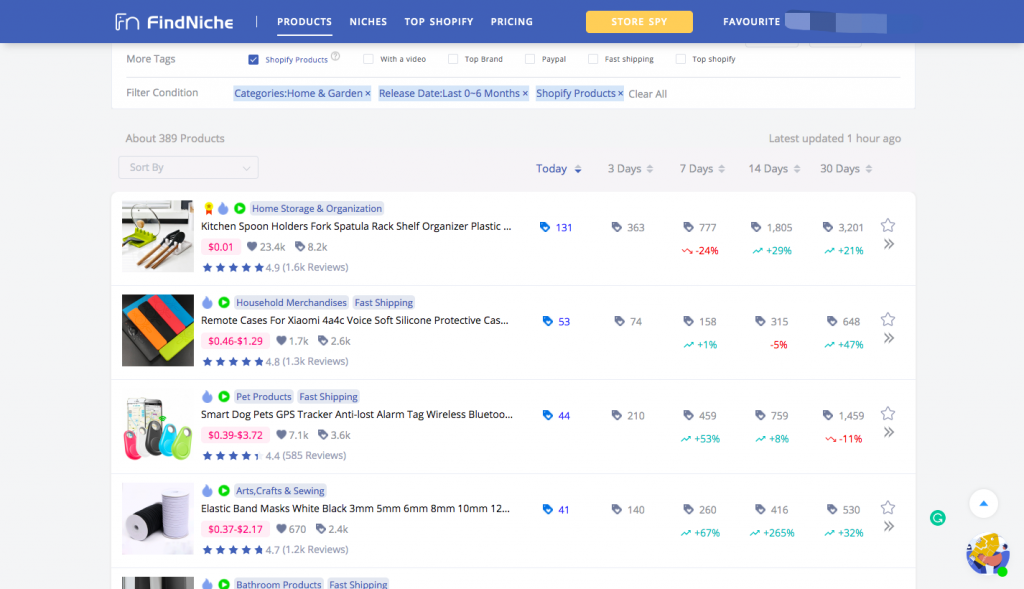The height and width of the screenshot is (589, 1024).
Task: Expand details arrows for Elastic Band Masks
Action: (889, 526)
